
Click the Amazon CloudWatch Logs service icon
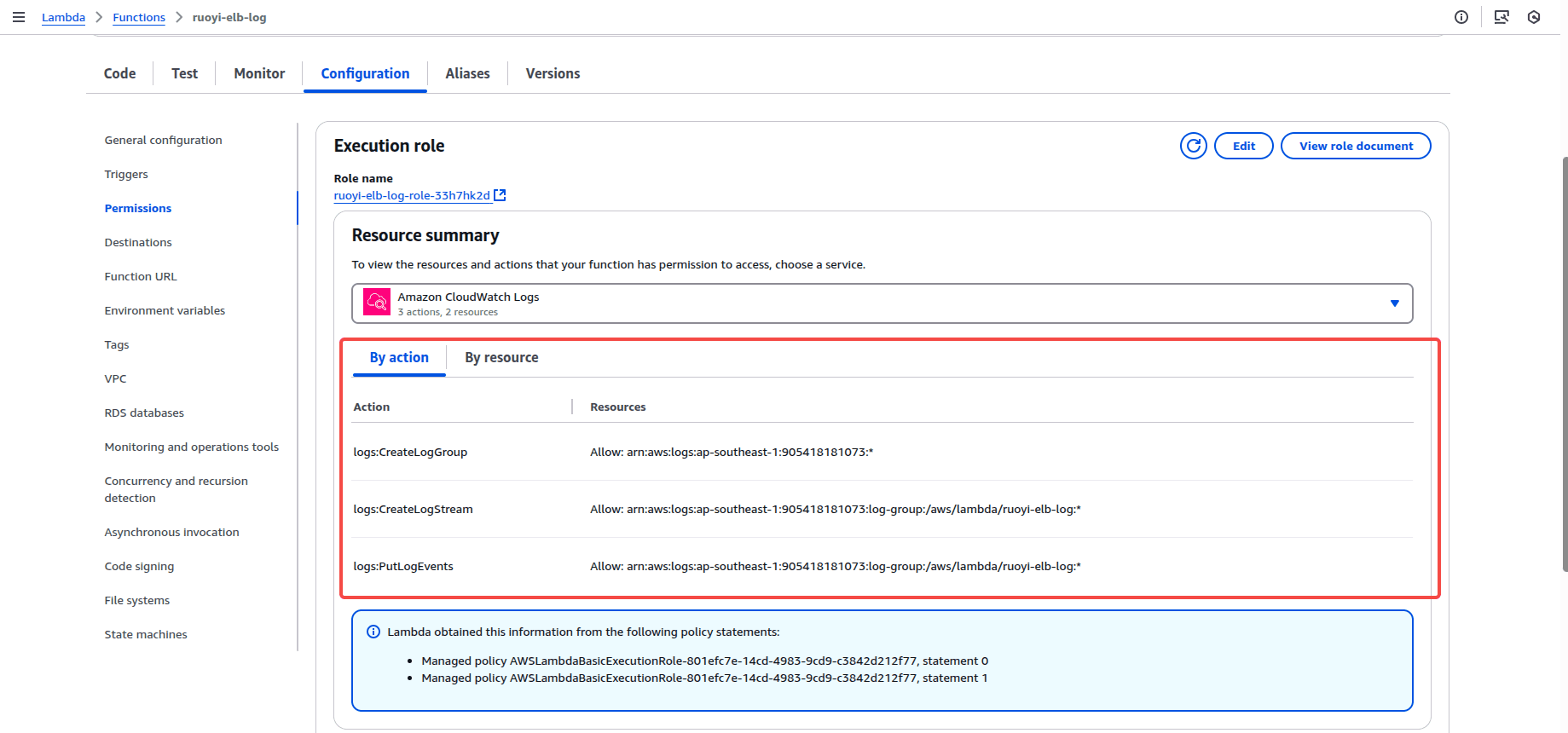[377, 303]
